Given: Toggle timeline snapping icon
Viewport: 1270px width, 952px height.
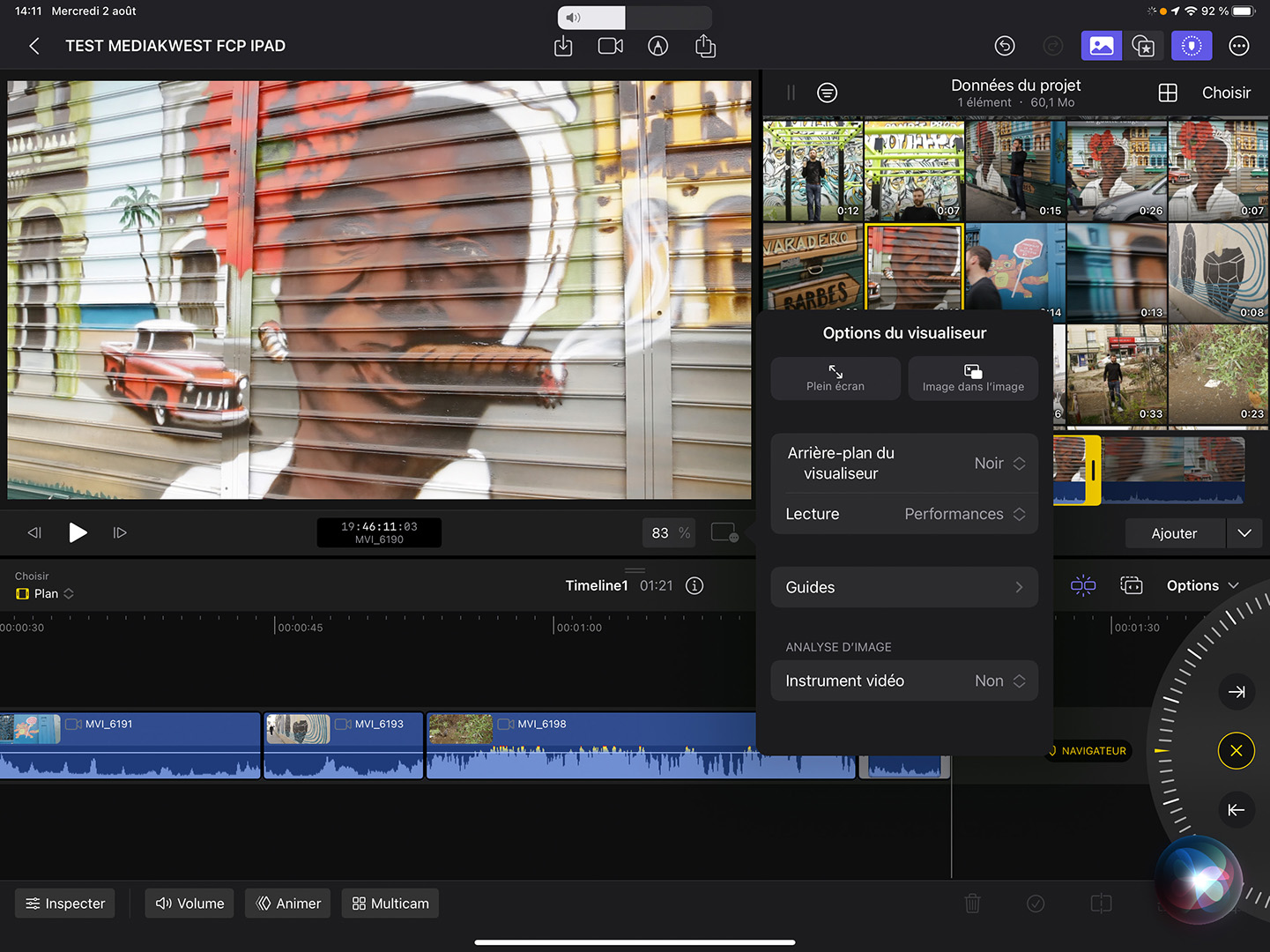Looking at the screenshot, I should pyautogui.click(x=1083, y=586).
